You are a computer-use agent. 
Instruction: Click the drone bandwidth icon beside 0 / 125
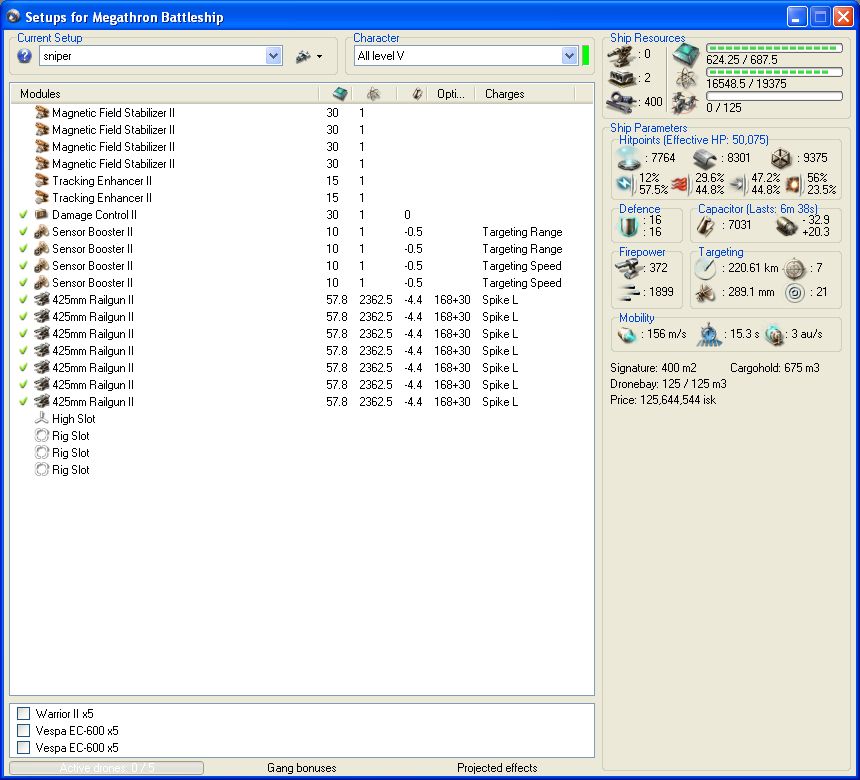click(x=686, y=103)
